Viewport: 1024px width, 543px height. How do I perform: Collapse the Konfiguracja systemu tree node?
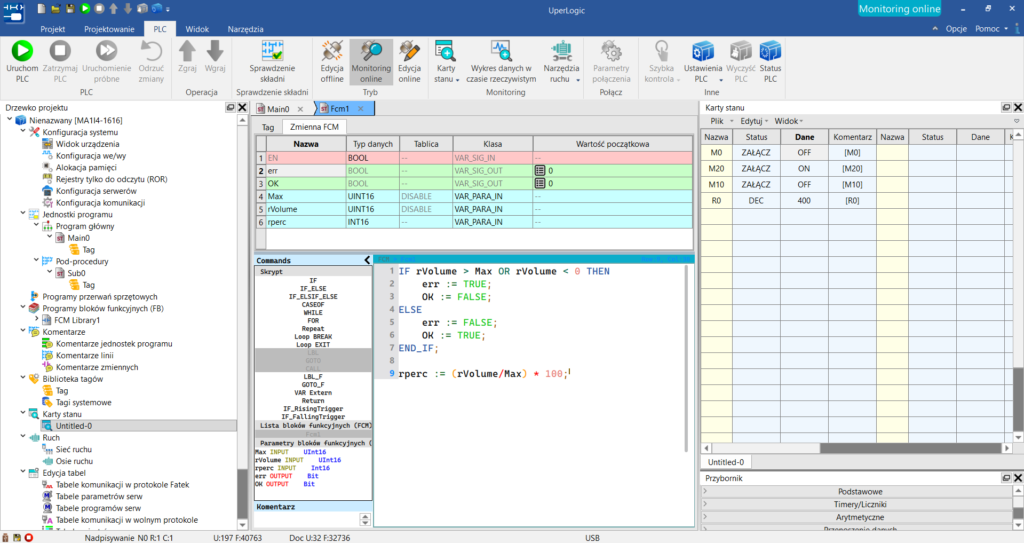point(23,131)
